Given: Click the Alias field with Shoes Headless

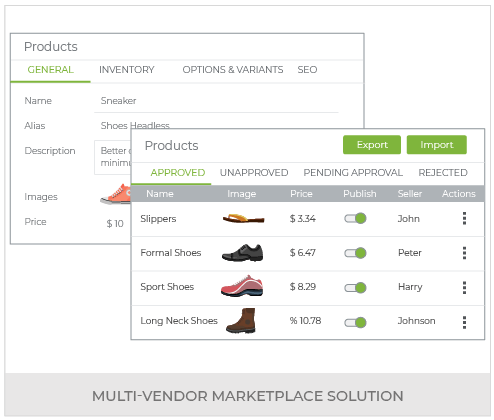Looking at the screenshot, I should [x=135, y=126].
